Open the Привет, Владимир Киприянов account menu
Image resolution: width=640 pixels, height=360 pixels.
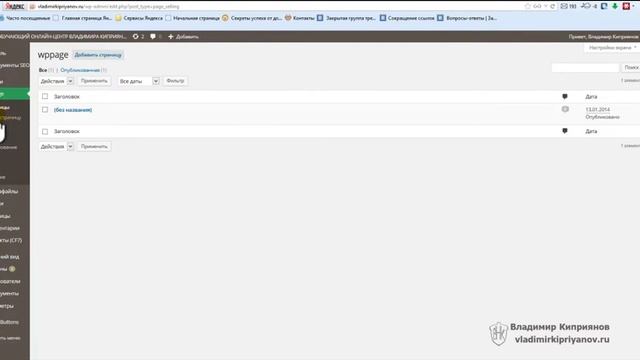(603, 37)
